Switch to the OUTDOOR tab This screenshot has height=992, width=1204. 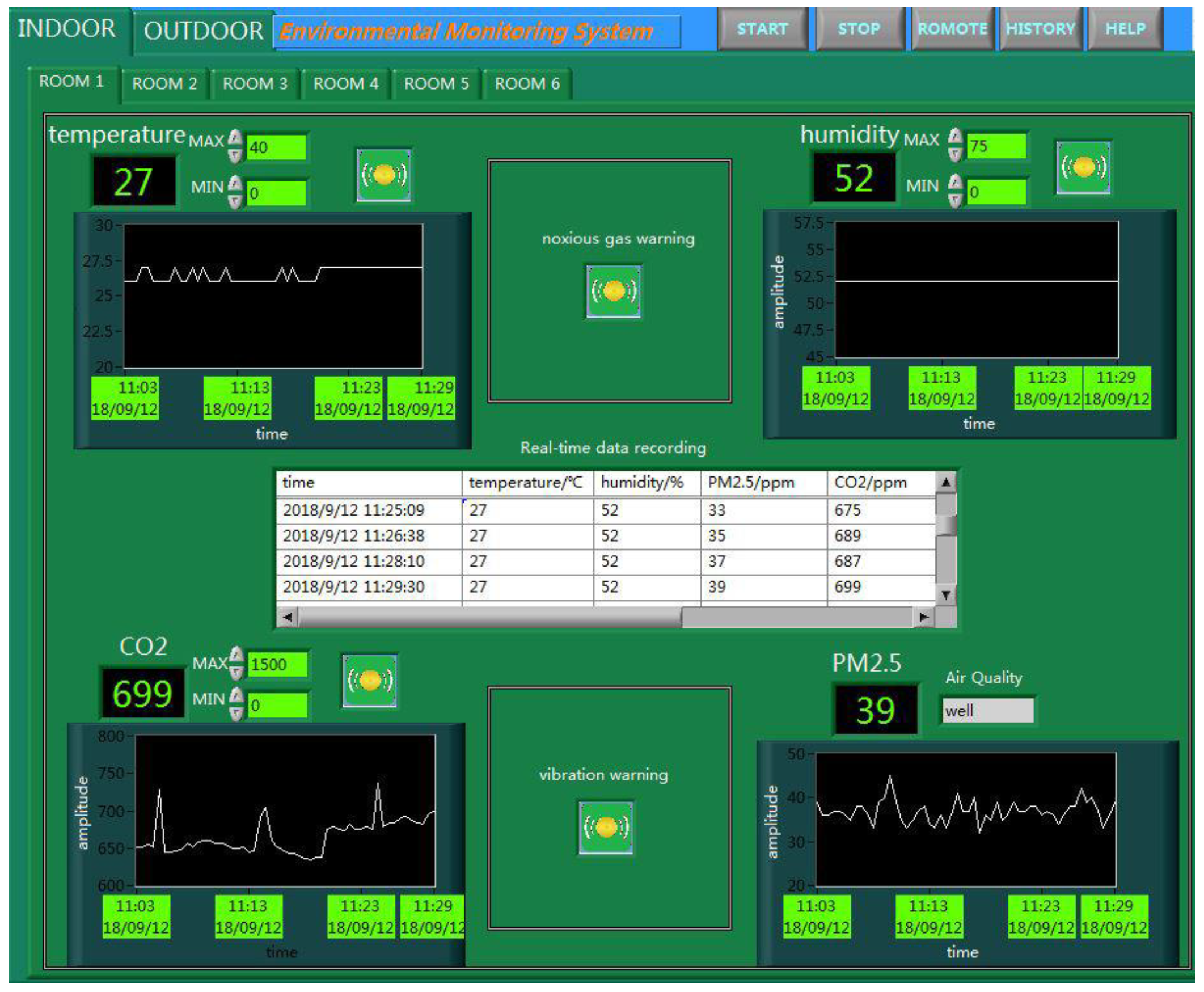(203, 31)
